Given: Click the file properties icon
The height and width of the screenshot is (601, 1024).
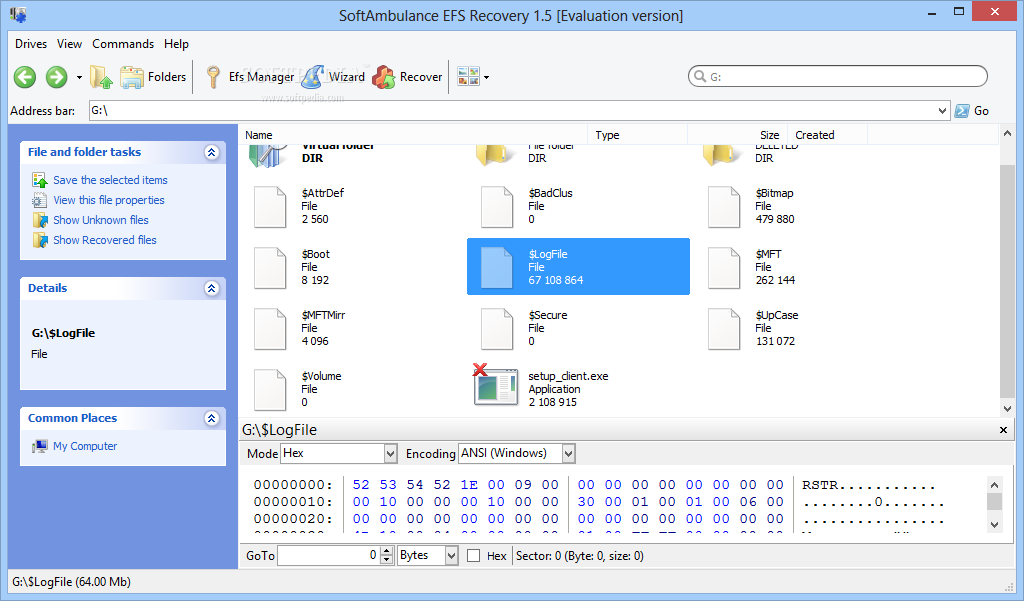Looking at the screenshot, I should pyautogui.click(x=40, y=200).
